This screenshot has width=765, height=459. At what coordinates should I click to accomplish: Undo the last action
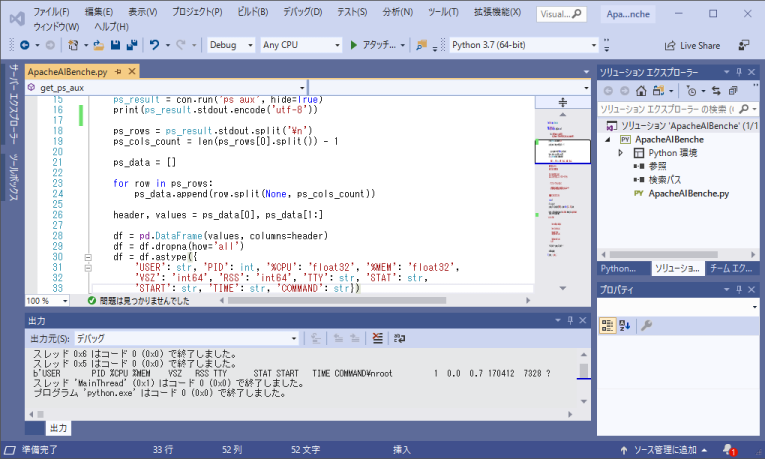point(154,45)
